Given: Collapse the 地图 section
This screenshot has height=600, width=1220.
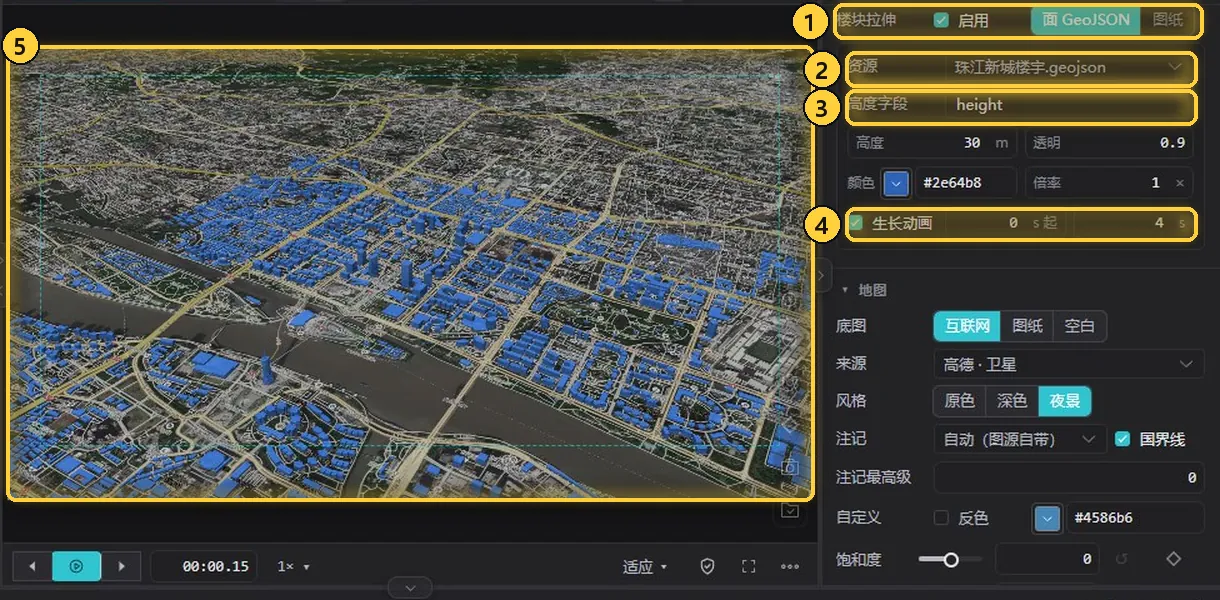Looking at the screenshot, I should (864, 290).
